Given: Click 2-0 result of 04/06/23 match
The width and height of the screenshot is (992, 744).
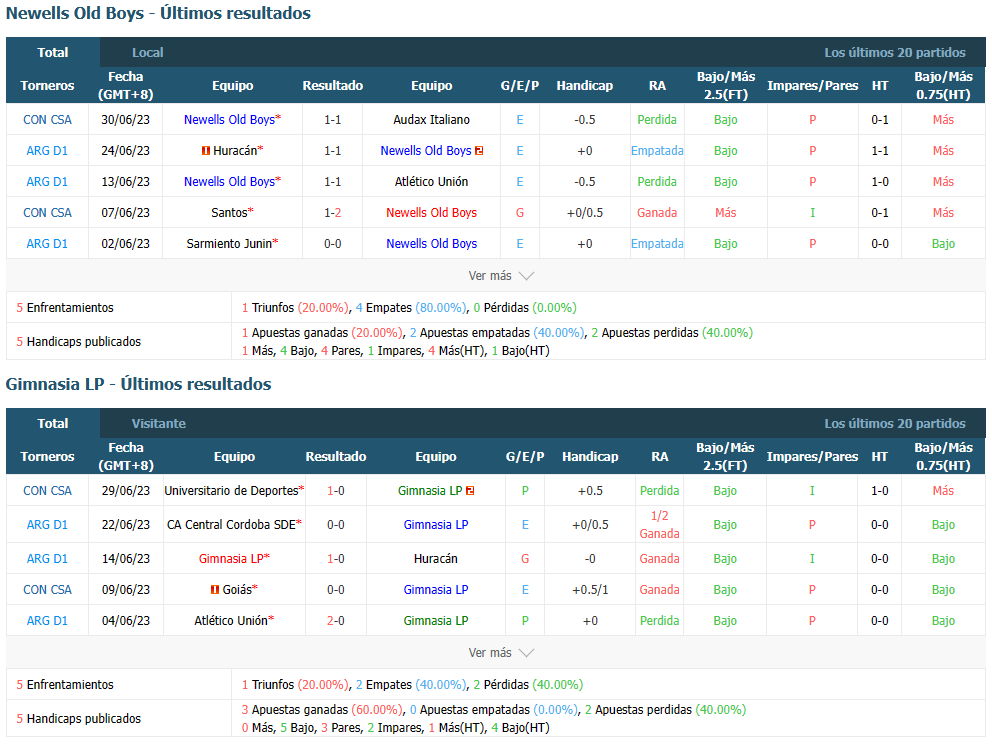Looking at the screenshot, I should [336, 621].
